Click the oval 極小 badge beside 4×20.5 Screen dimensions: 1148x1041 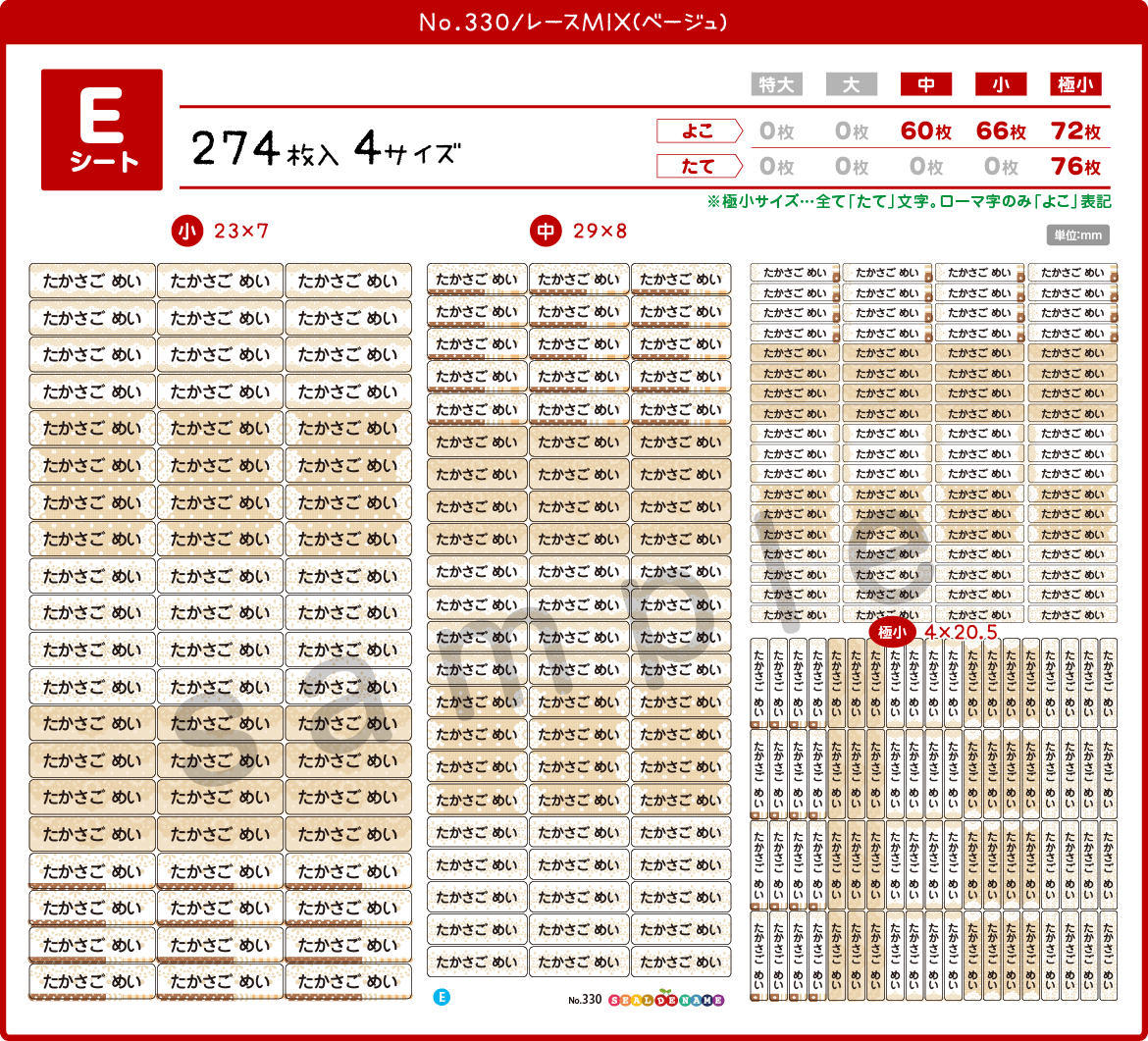coord(892,632)
